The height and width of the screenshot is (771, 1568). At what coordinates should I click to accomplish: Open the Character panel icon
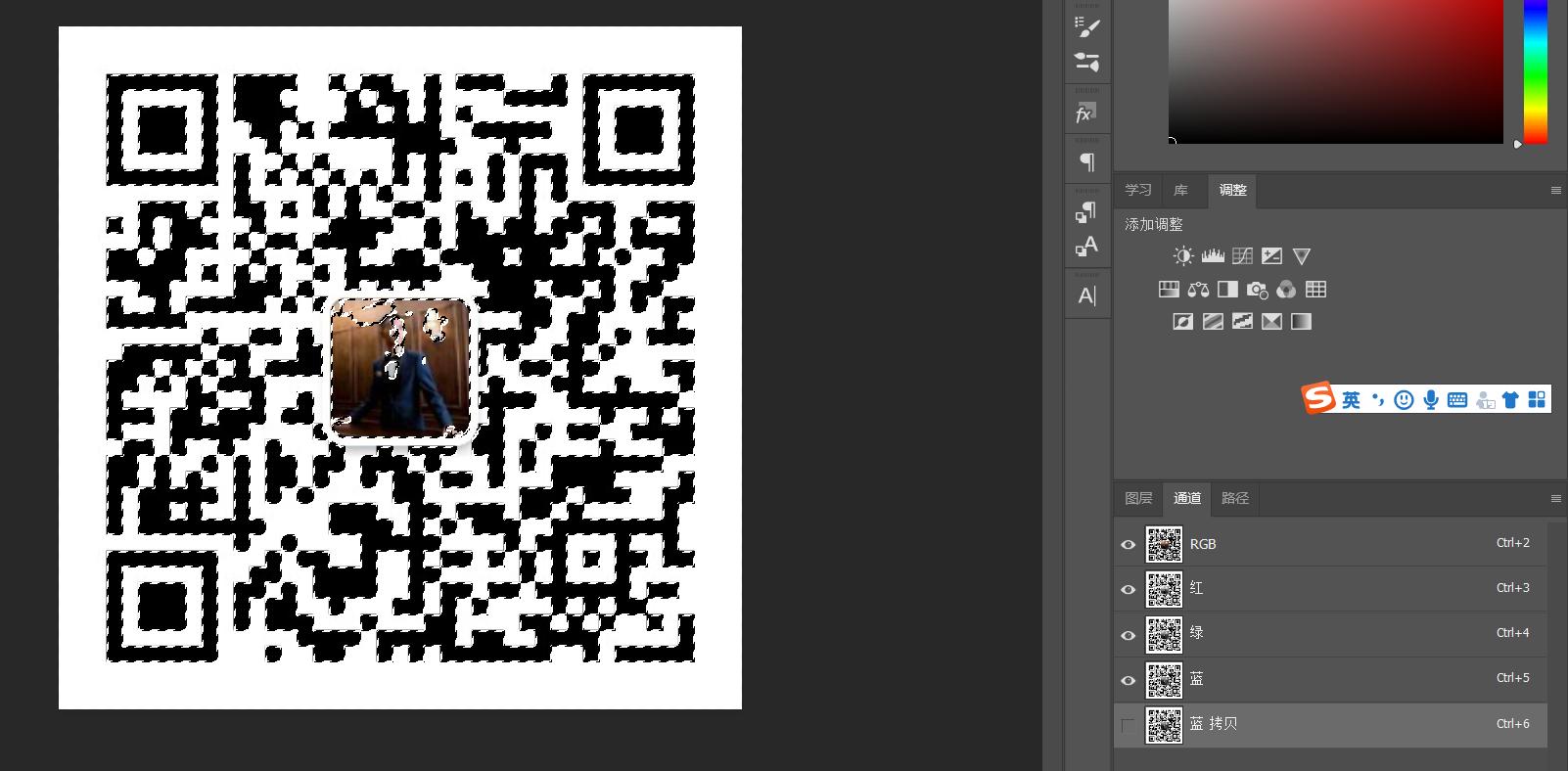point(1086,295)
